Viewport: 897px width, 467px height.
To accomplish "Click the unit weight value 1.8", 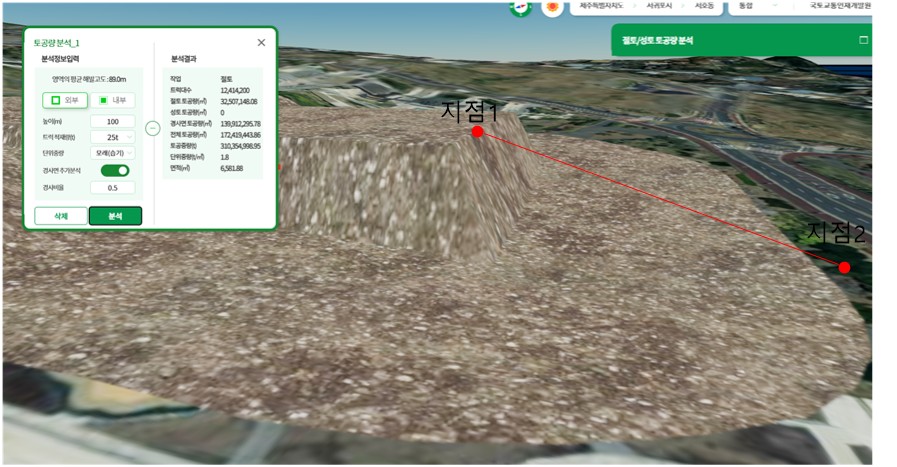I will click(x=224, y=157).
